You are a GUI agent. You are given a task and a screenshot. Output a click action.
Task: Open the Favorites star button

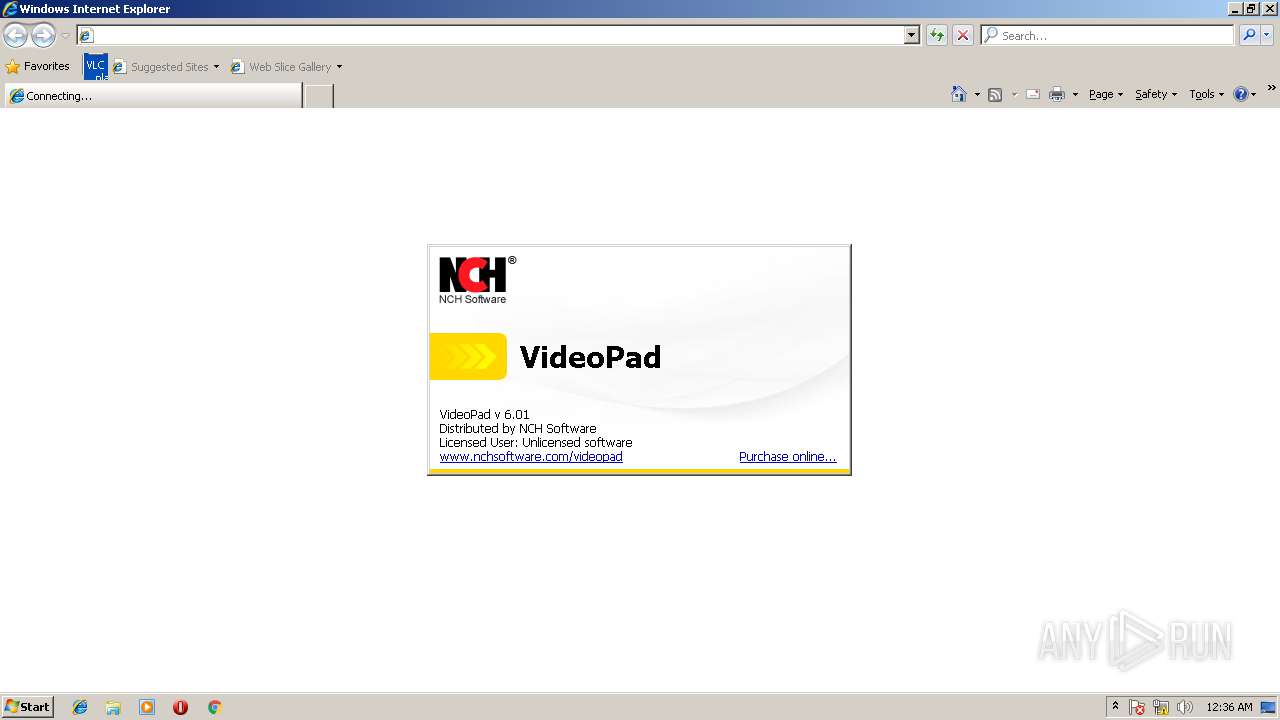pos(38,67)
